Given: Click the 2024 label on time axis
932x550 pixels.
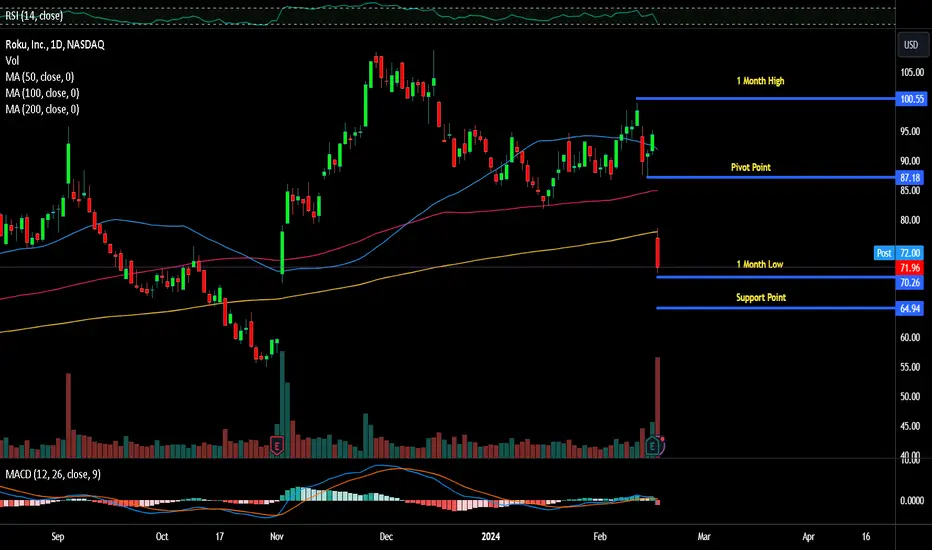Looking at the screenshot, I should tap(490, 536).
